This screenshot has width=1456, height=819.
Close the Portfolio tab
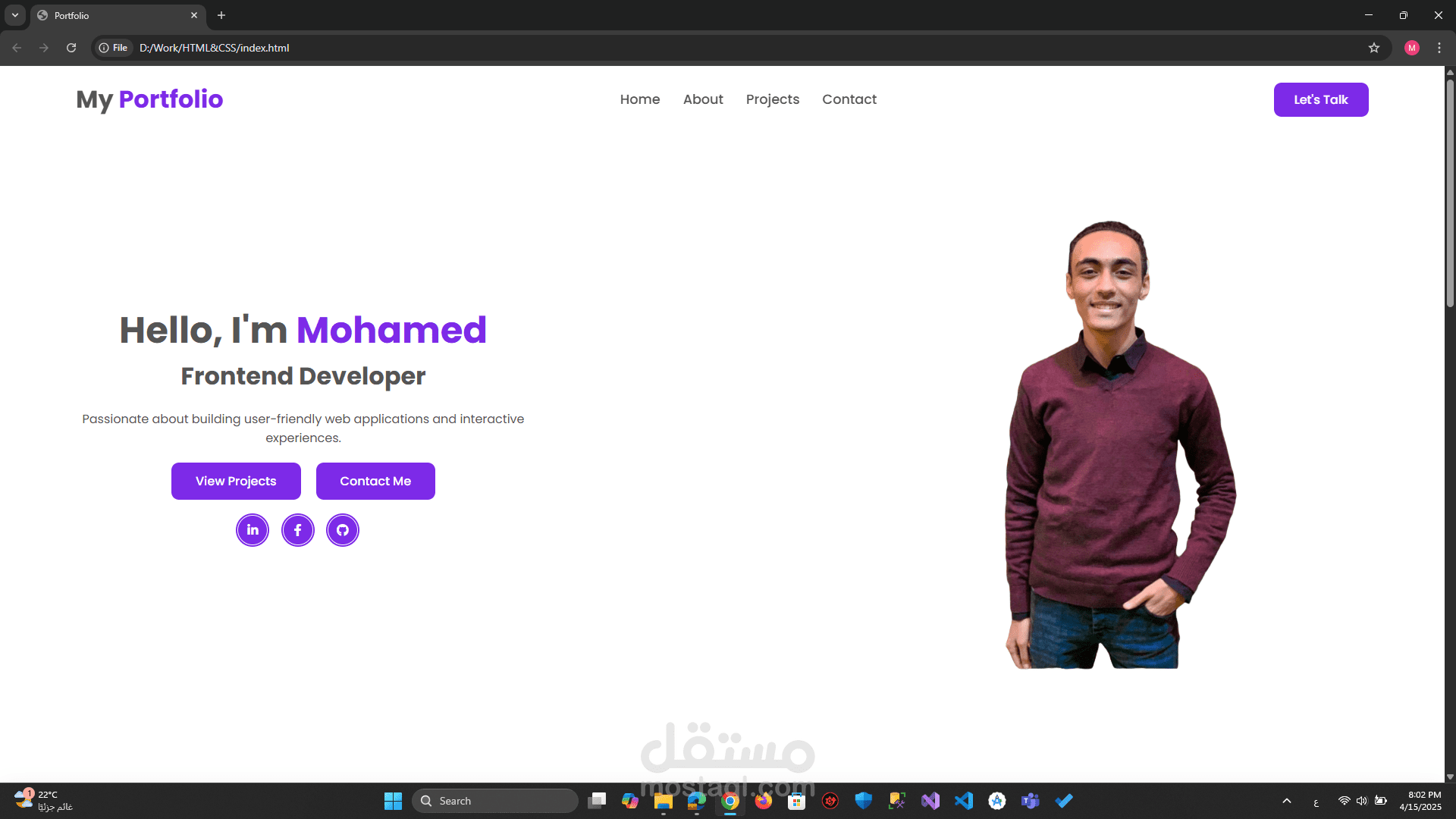194,15
